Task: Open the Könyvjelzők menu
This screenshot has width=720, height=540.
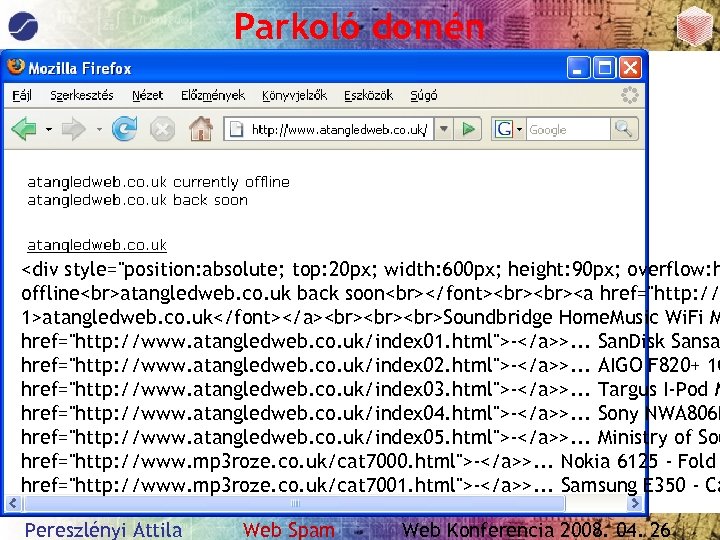Action: (294, 96)
